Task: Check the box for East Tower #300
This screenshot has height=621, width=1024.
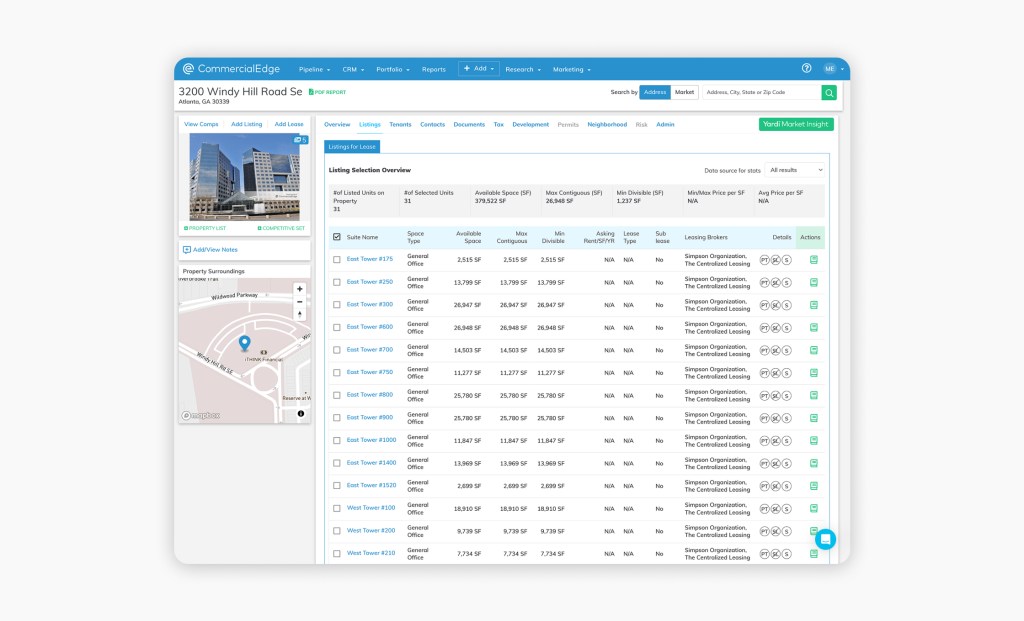Action: tap(336, 305)
